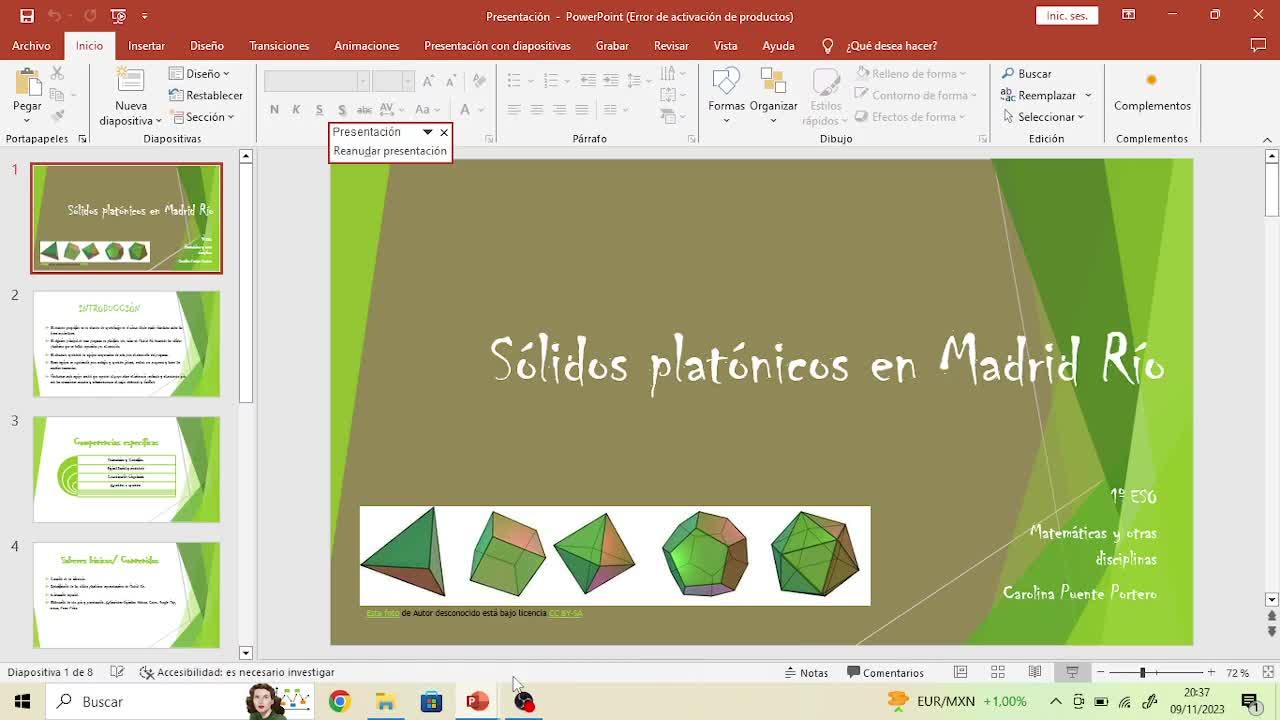Launch Google Chrome from taskbar

340,702
